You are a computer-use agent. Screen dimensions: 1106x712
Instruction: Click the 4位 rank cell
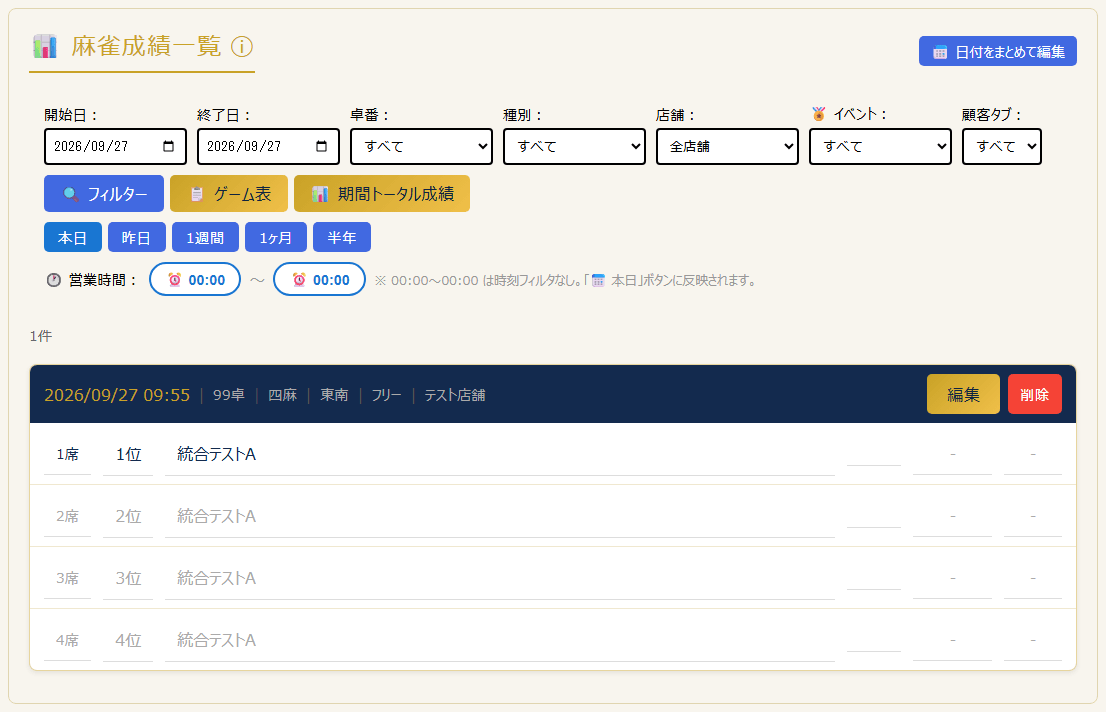[x=128, y=640]
